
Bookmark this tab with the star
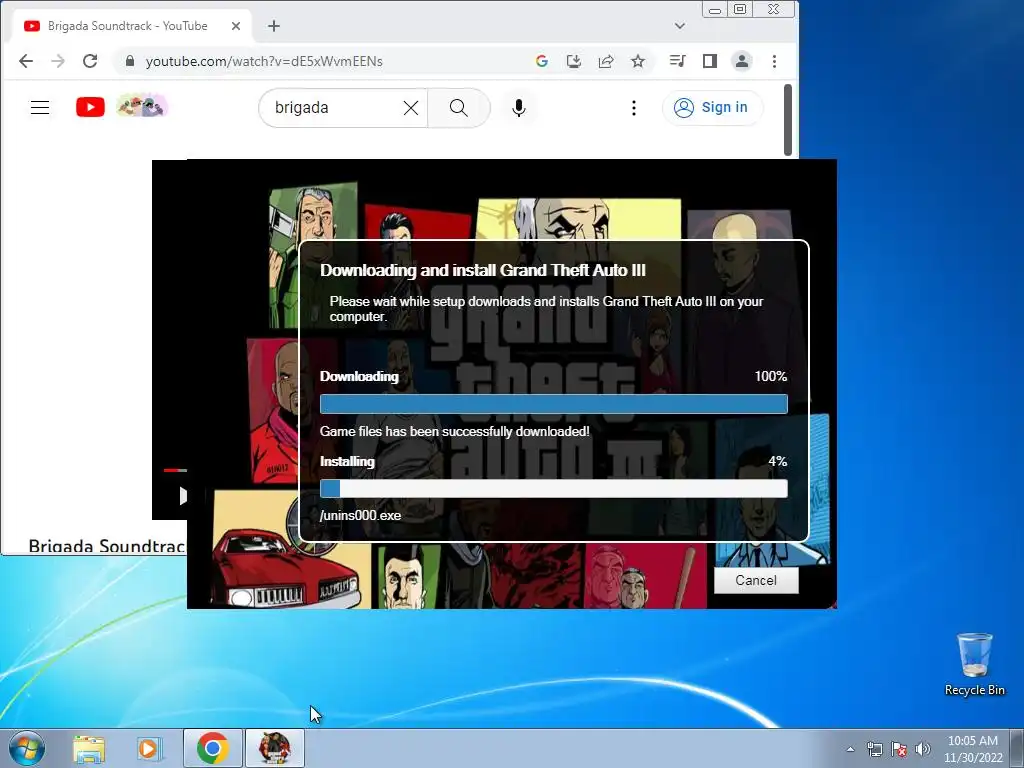click(638, 61)
